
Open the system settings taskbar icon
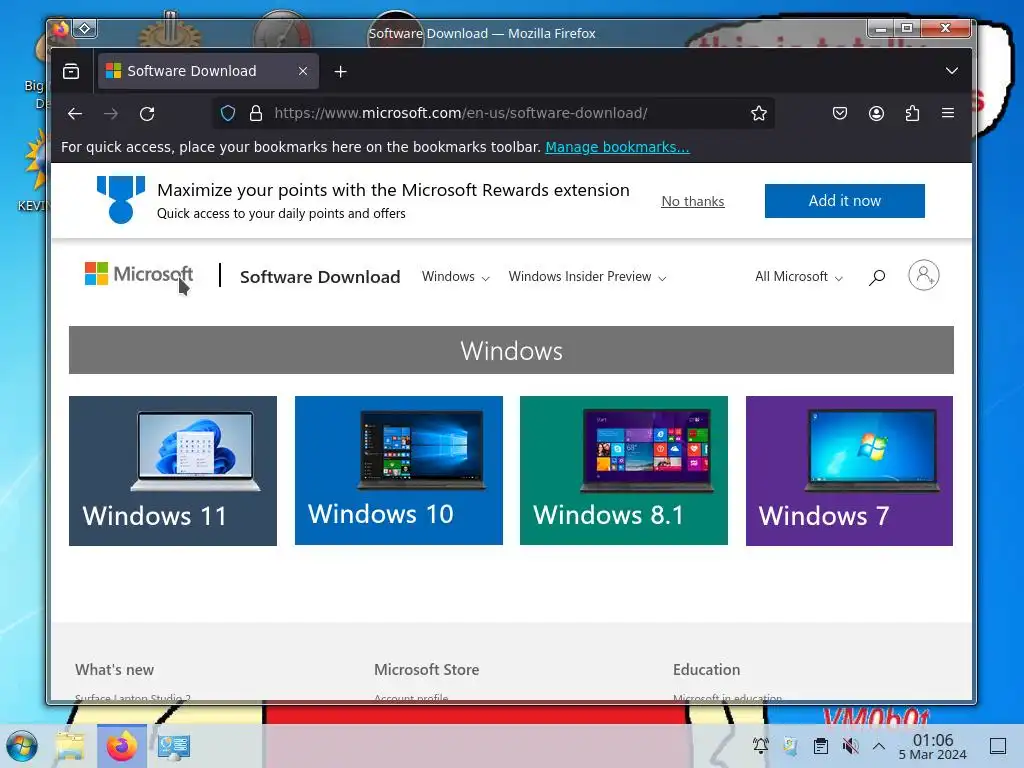click(174, 746)
